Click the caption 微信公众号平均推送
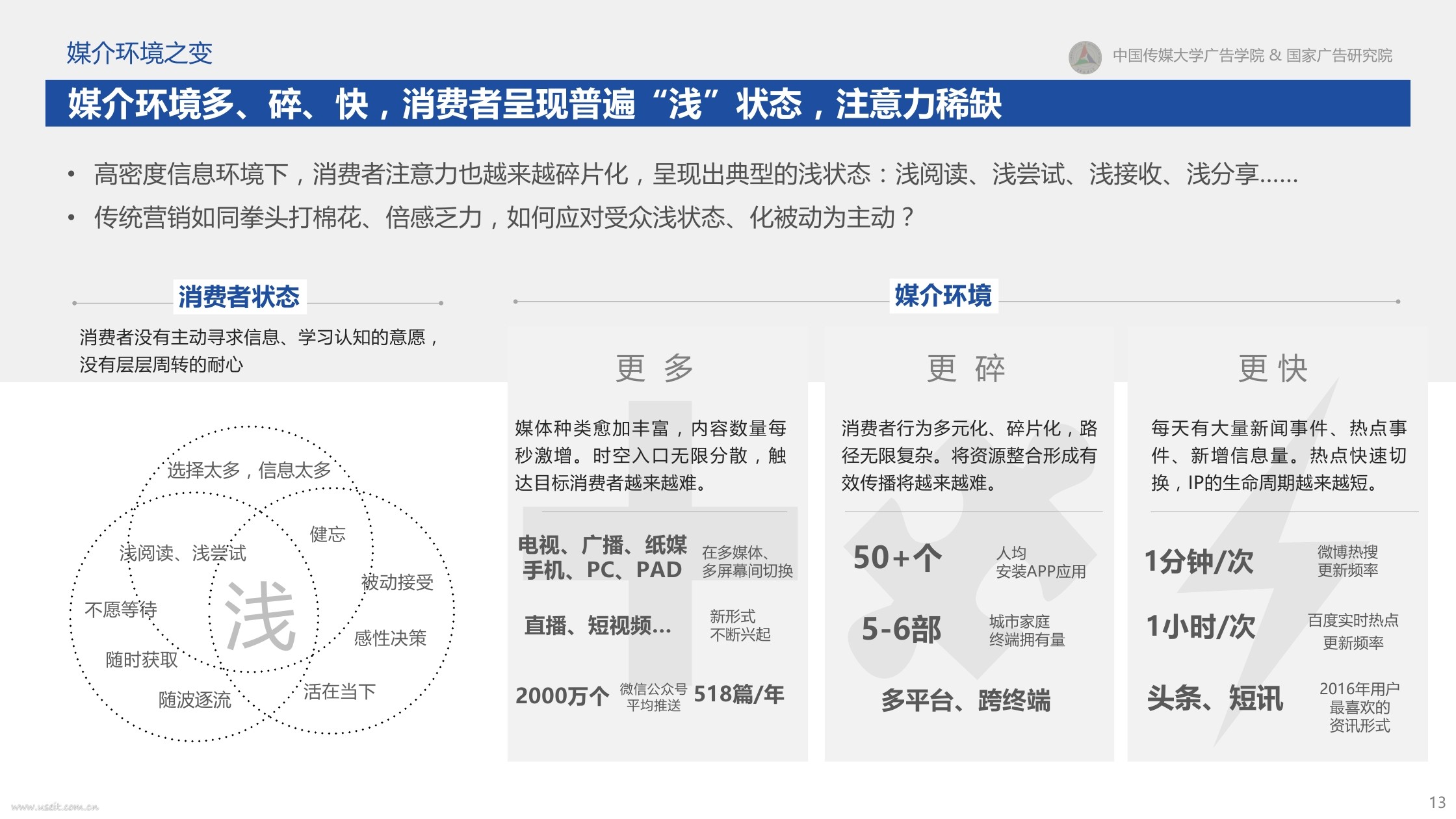 (653, 697)
